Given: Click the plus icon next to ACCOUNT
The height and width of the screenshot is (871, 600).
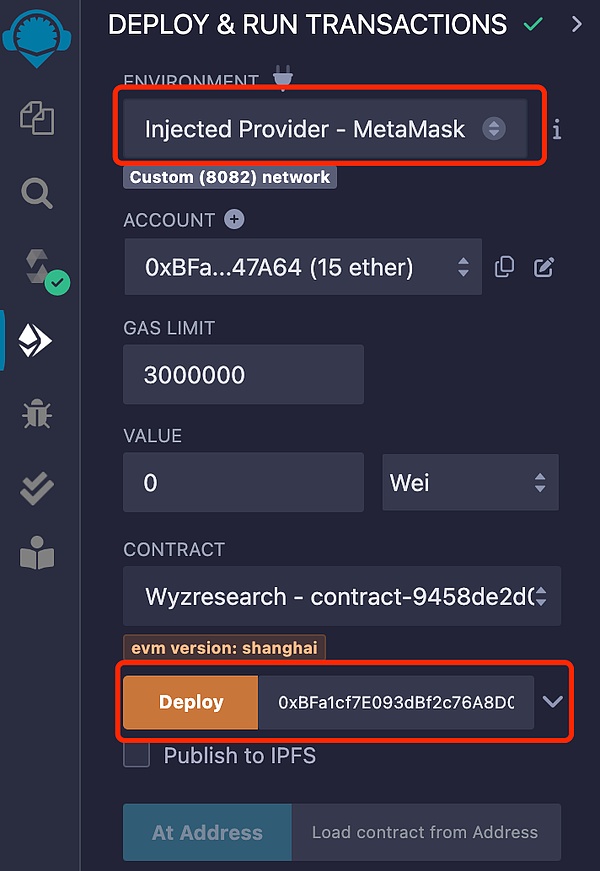Looking at the screenshot, I should (235, 219).
